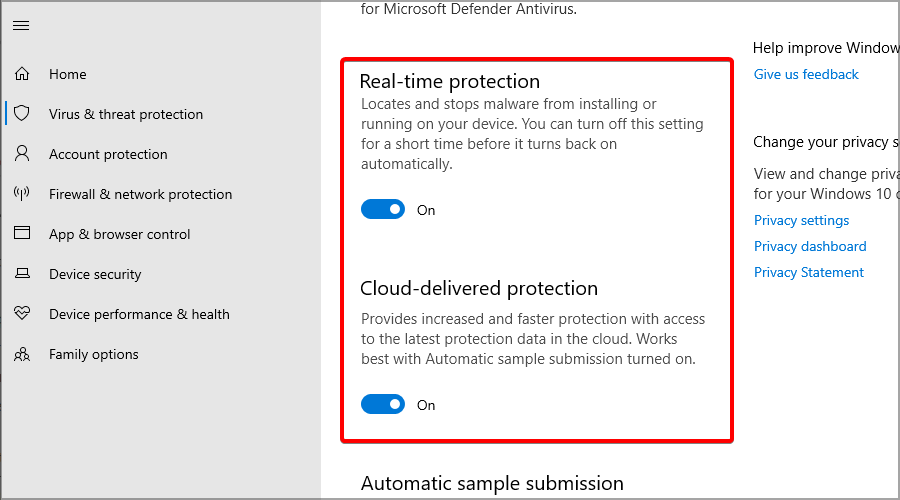Disable the Cloud-delivered protection switch
This screenshot has height=500, width=900.
point(383,404)
